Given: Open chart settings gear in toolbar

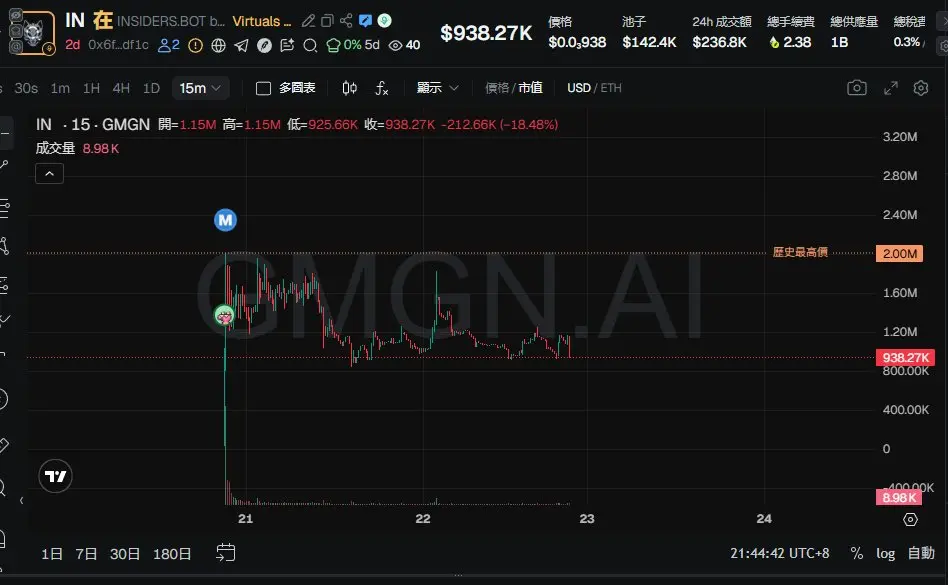Looking at the screenshot, I should (921, 88).
